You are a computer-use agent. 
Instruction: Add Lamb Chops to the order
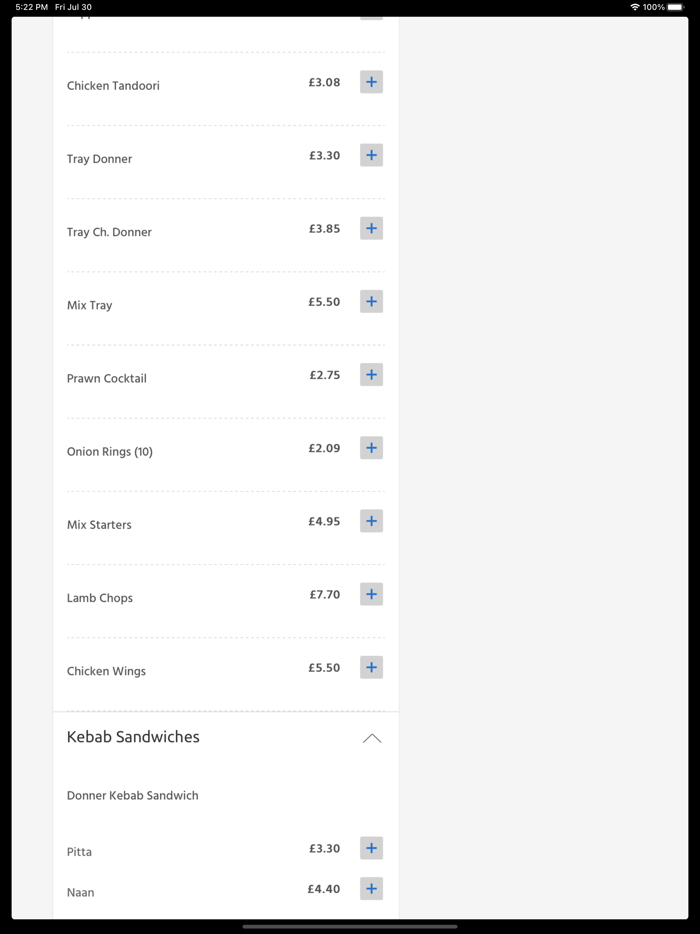(371, 594)
